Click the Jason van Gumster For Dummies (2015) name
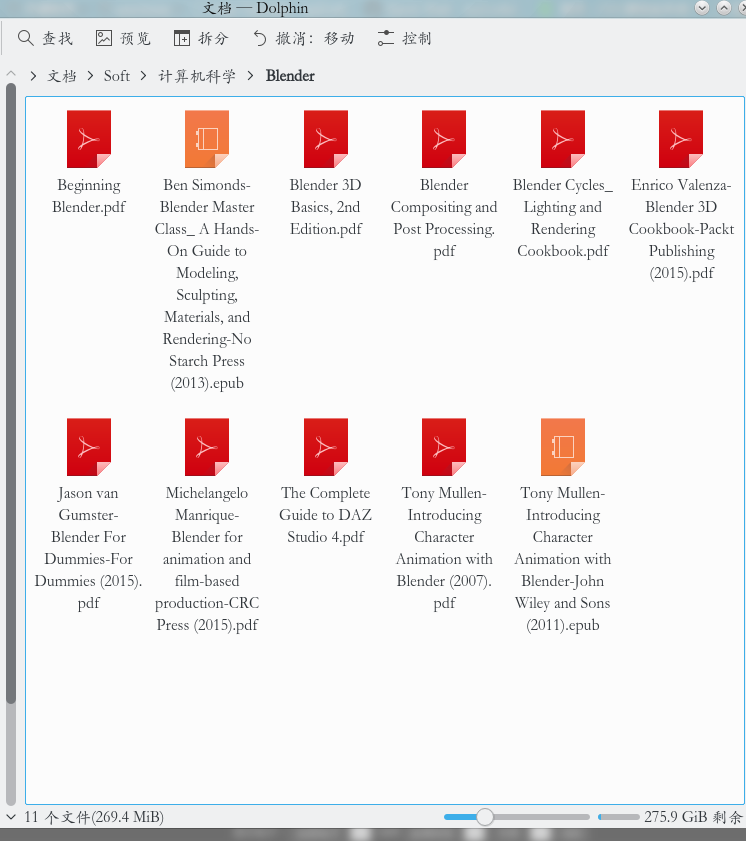The height and width of the screenshot is (841, 746). tap(88, 548)
